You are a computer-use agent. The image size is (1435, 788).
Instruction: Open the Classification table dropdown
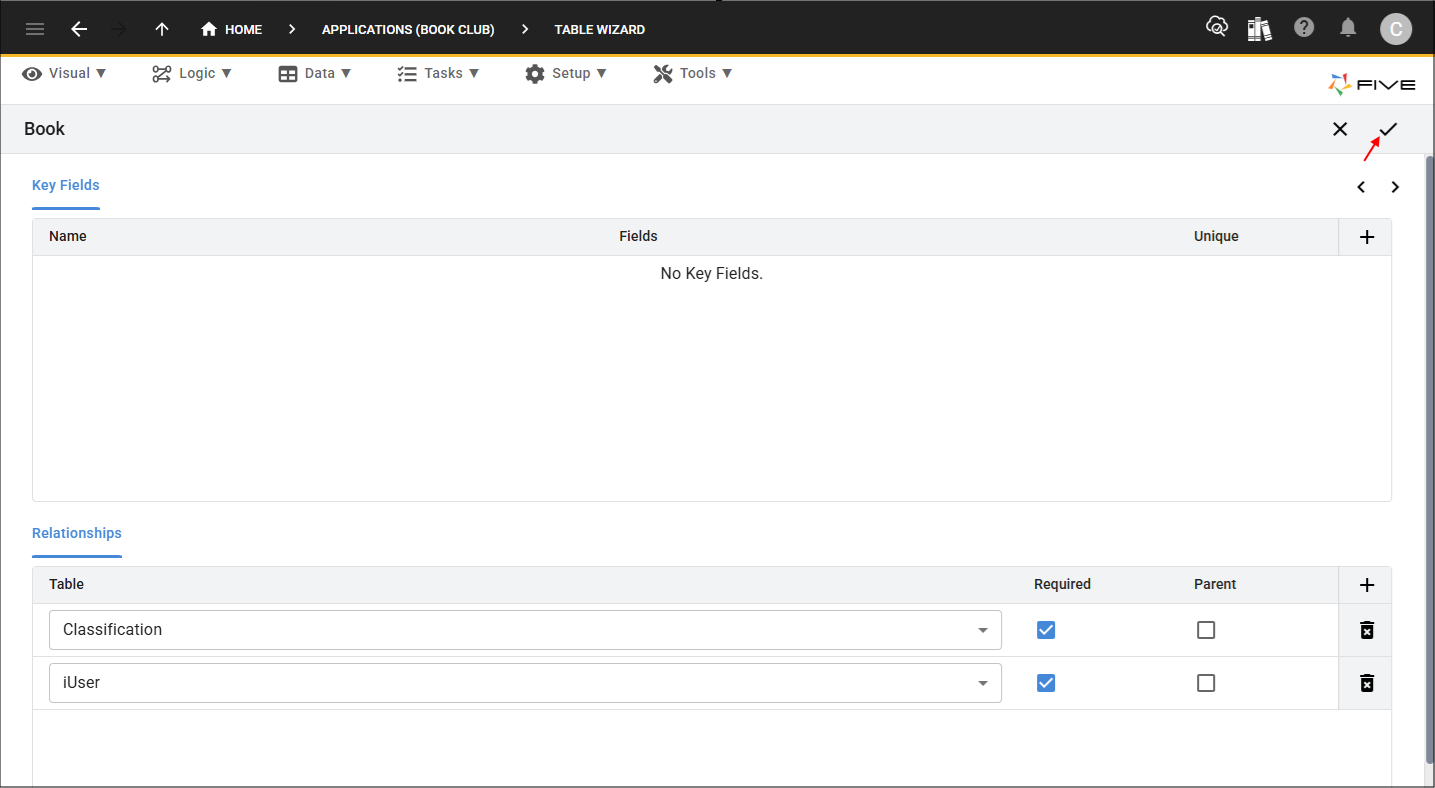525,630
